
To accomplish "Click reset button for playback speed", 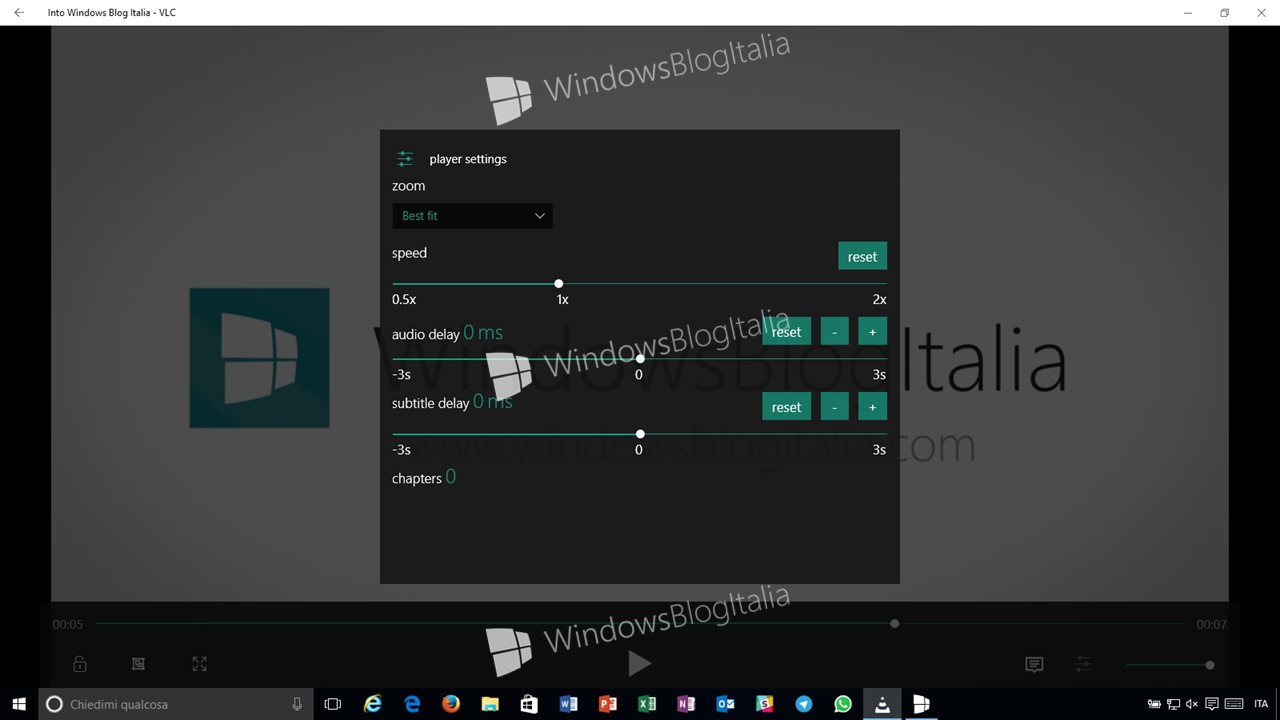I will tap(862, 257).
